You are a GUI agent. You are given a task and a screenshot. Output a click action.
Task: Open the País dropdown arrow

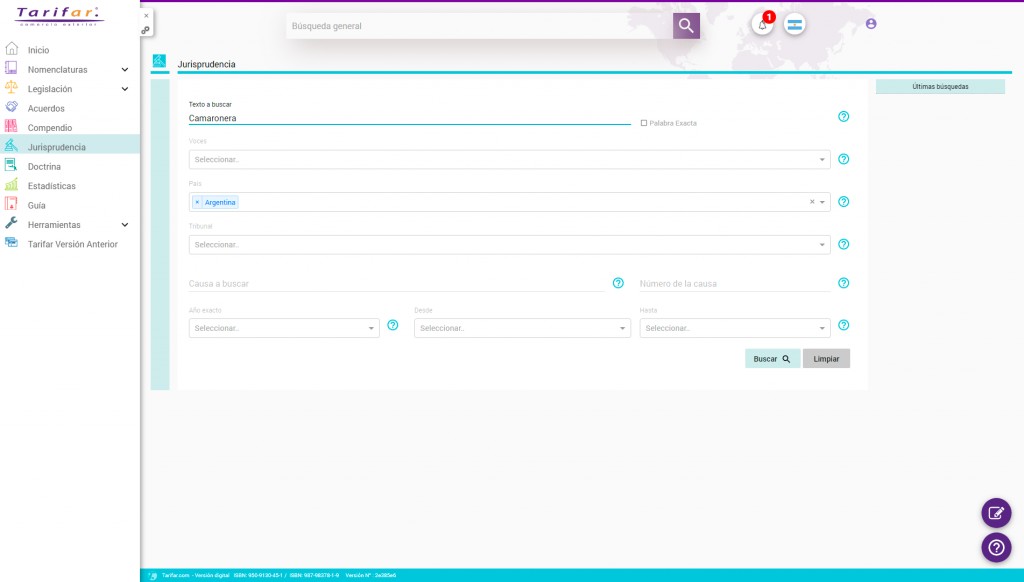click(822, 202)
